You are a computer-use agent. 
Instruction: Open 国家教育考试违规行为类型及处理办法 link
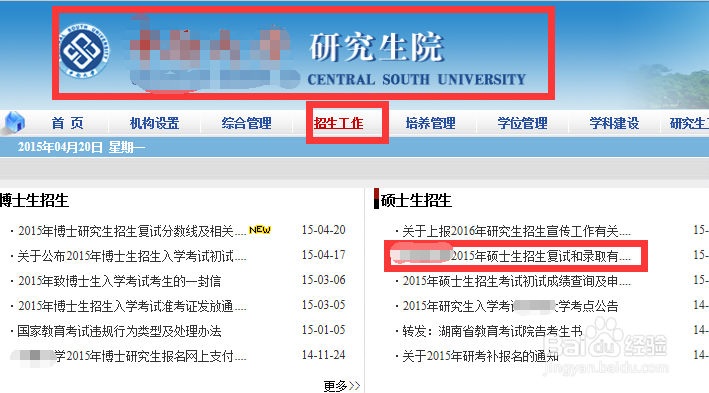pyautogui.click(x=119, y=331)
